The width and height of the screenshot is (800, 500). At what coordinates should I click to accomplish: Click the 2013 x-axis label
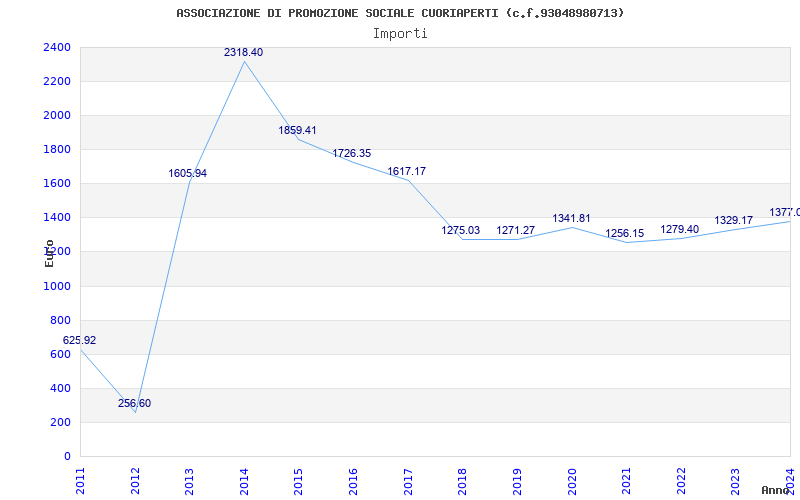point(189,481)
